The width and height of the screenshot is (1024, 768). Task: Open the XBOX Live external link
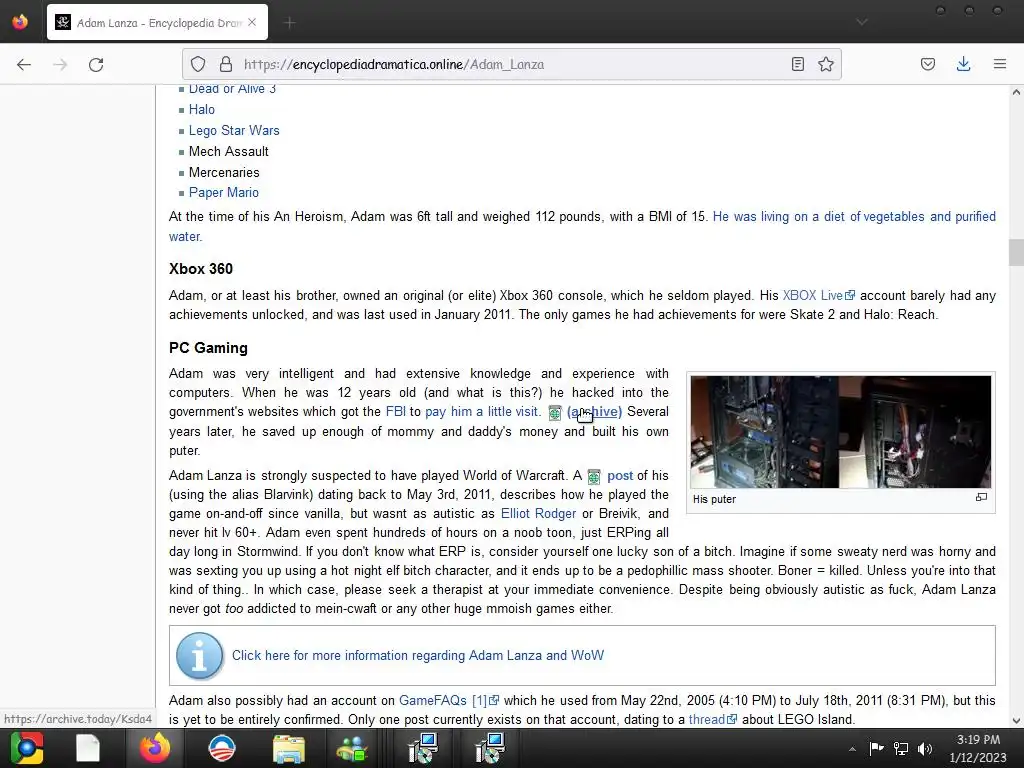point(819,296)
